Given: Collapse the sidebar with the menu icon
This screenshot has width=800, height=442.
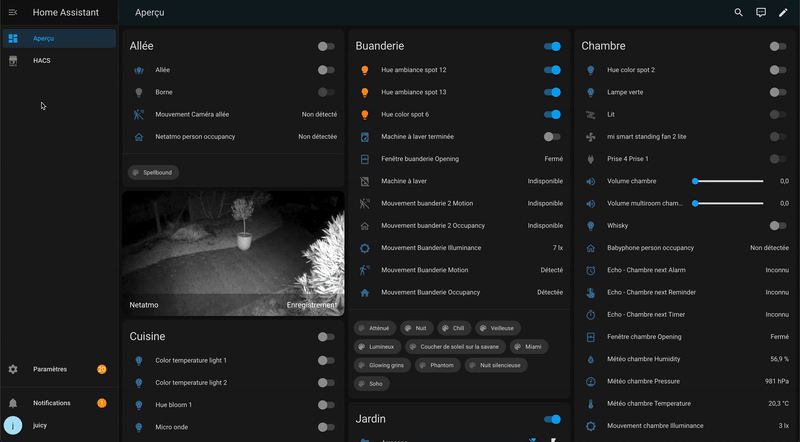Looking at the screenshot, I should tap(13, 12).
